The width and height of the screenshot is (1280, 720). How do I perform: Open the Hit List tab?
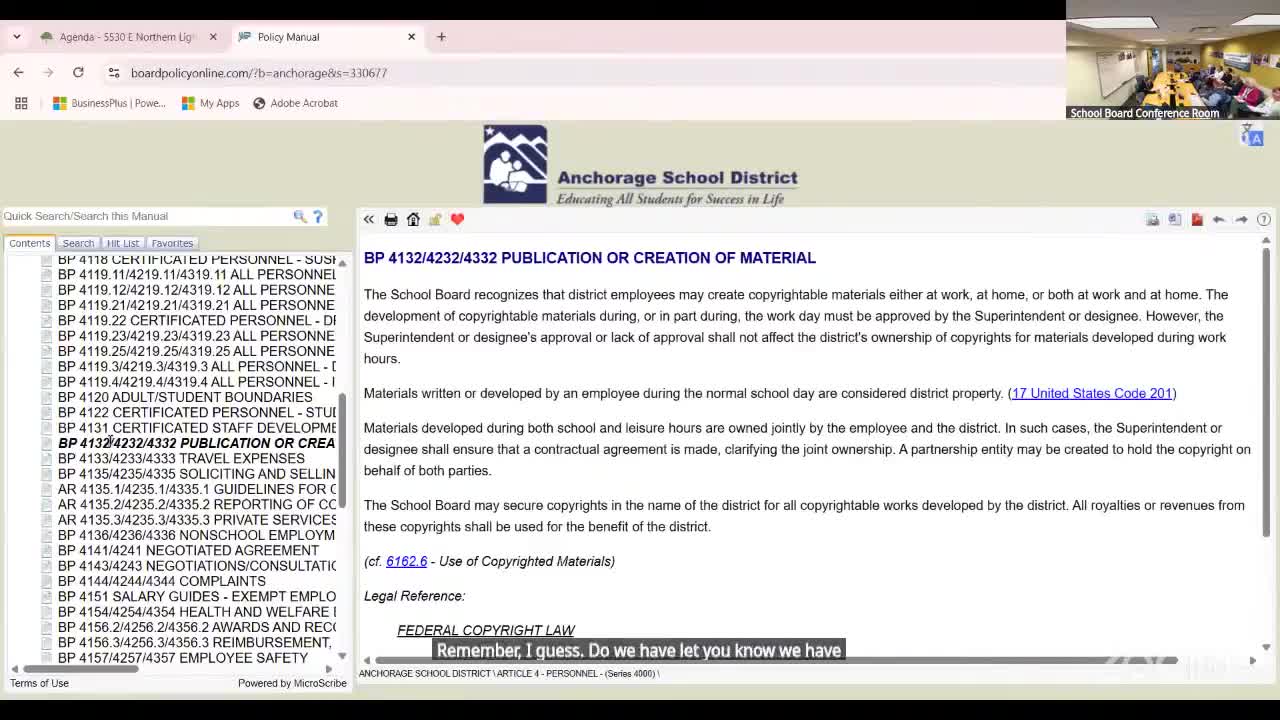[123, 243]
